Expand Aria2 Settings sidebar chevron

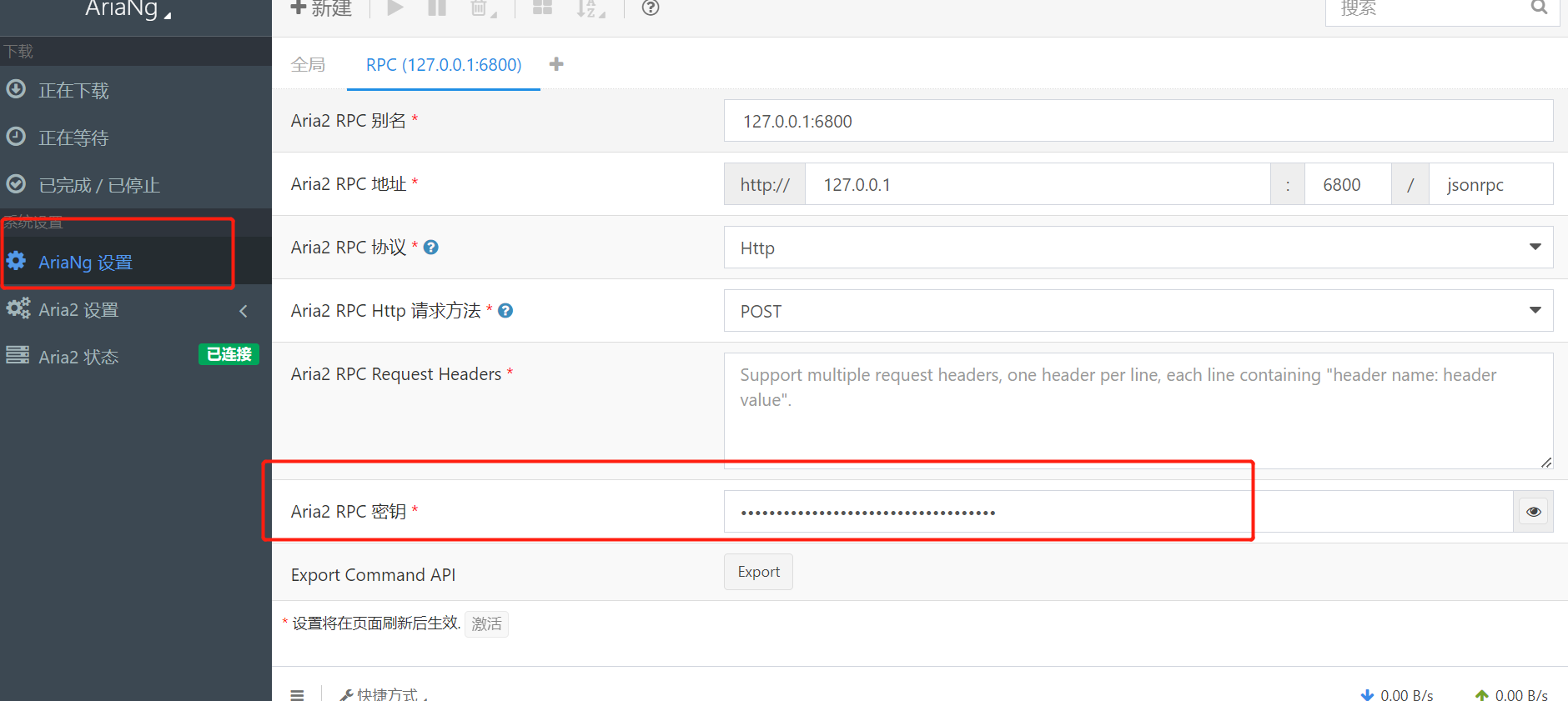244,311
